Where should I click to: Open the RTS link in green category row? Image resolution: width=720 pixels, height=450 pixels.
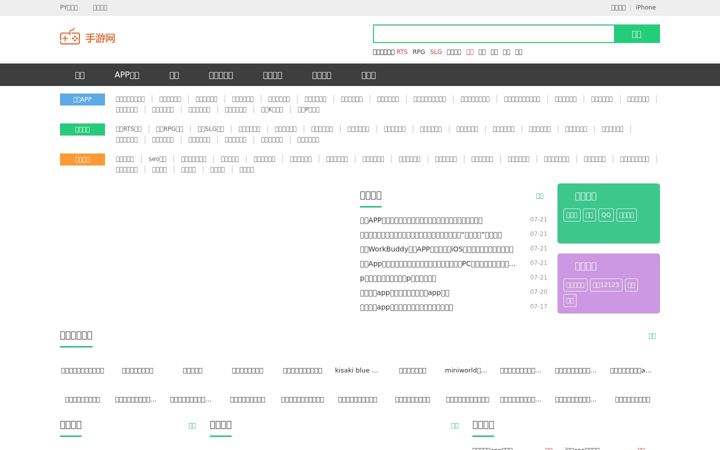[129, 129]
